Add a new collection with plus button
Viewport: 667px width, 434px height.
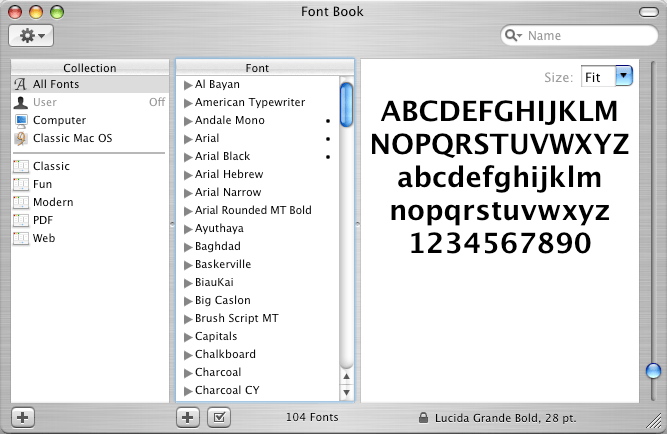pos(23,417)
